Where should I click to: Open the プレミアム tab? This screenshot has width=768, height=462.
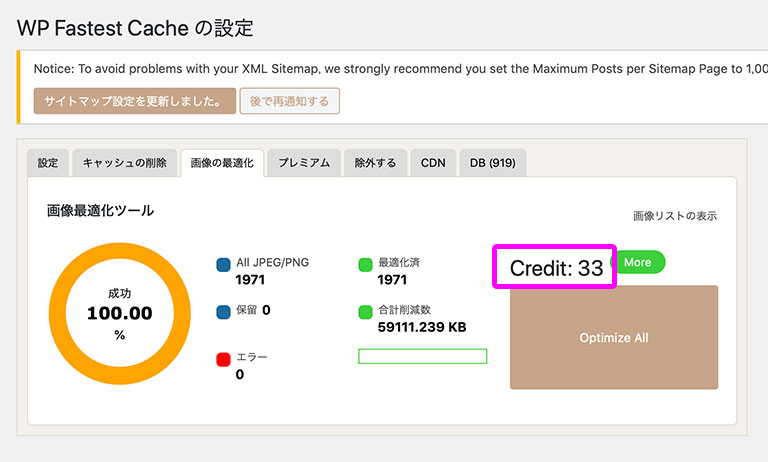304,163
